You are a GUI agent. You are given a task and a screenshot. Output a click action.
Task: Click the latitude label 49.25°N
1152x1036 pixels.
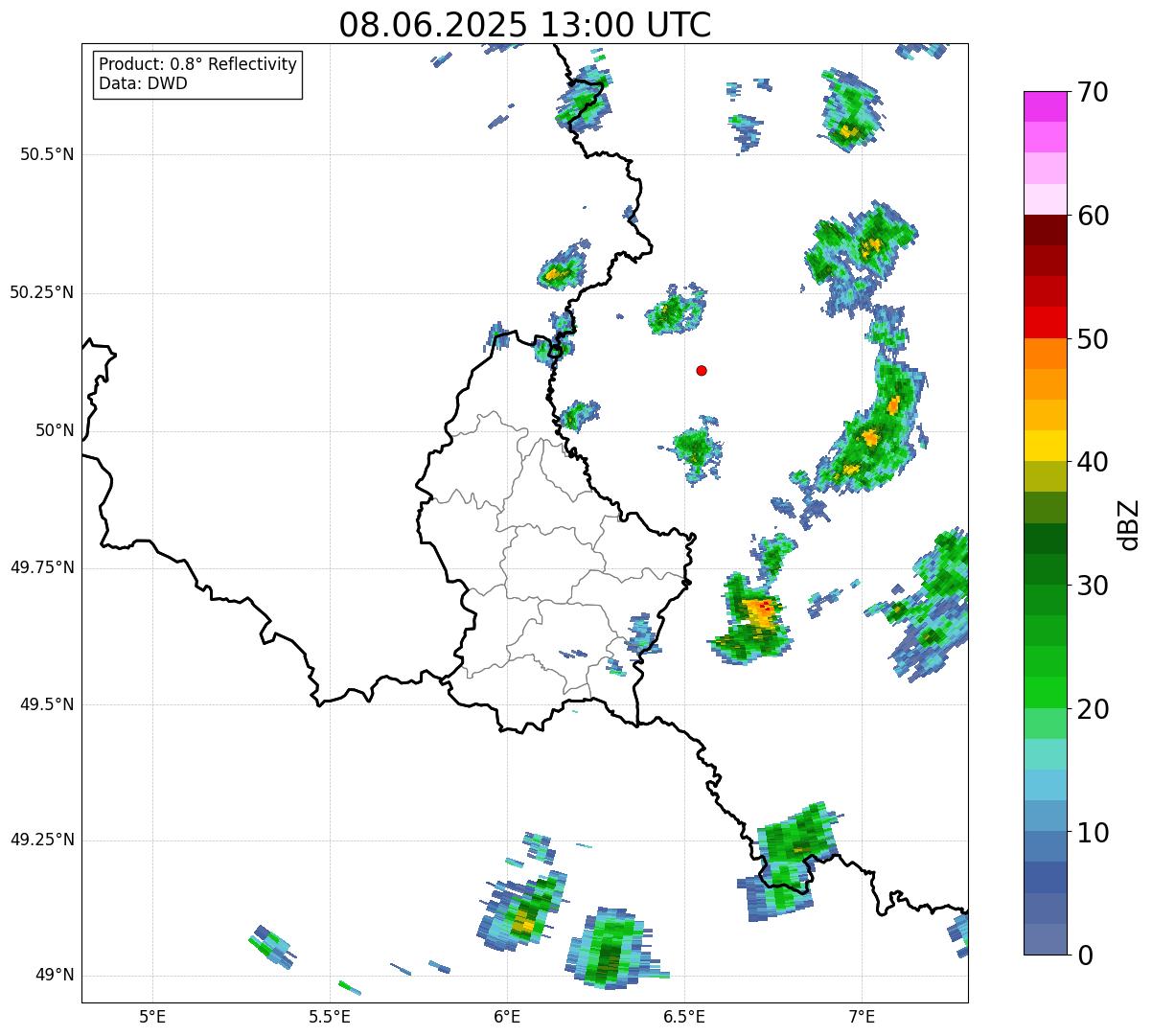pos(41,840)
